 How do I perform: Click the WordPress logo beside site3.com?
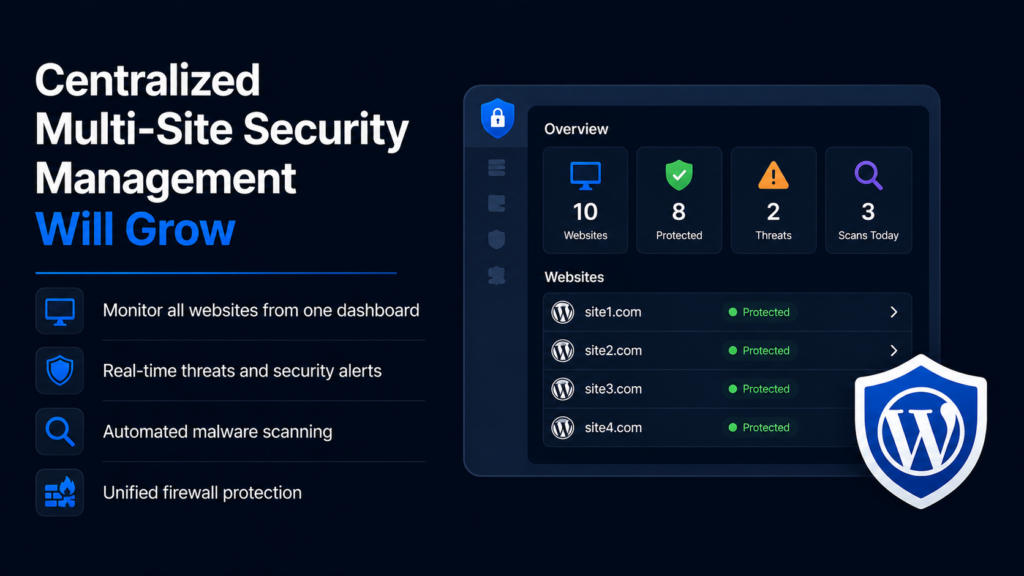click(x=562, y=389)
